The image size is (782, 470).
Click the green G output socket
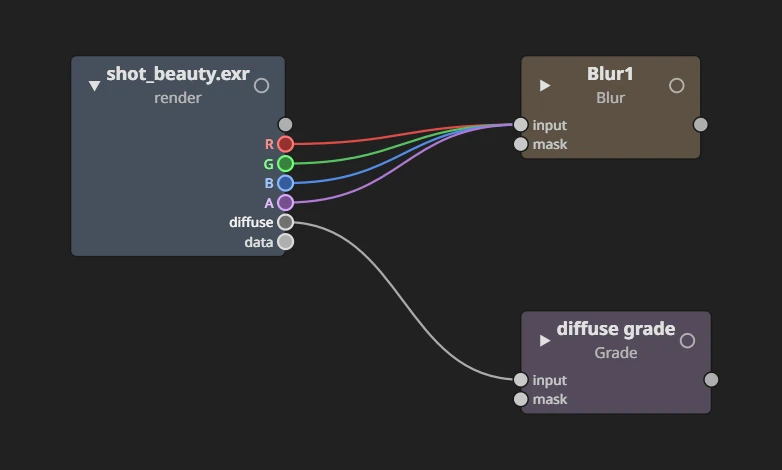point(285,164)
